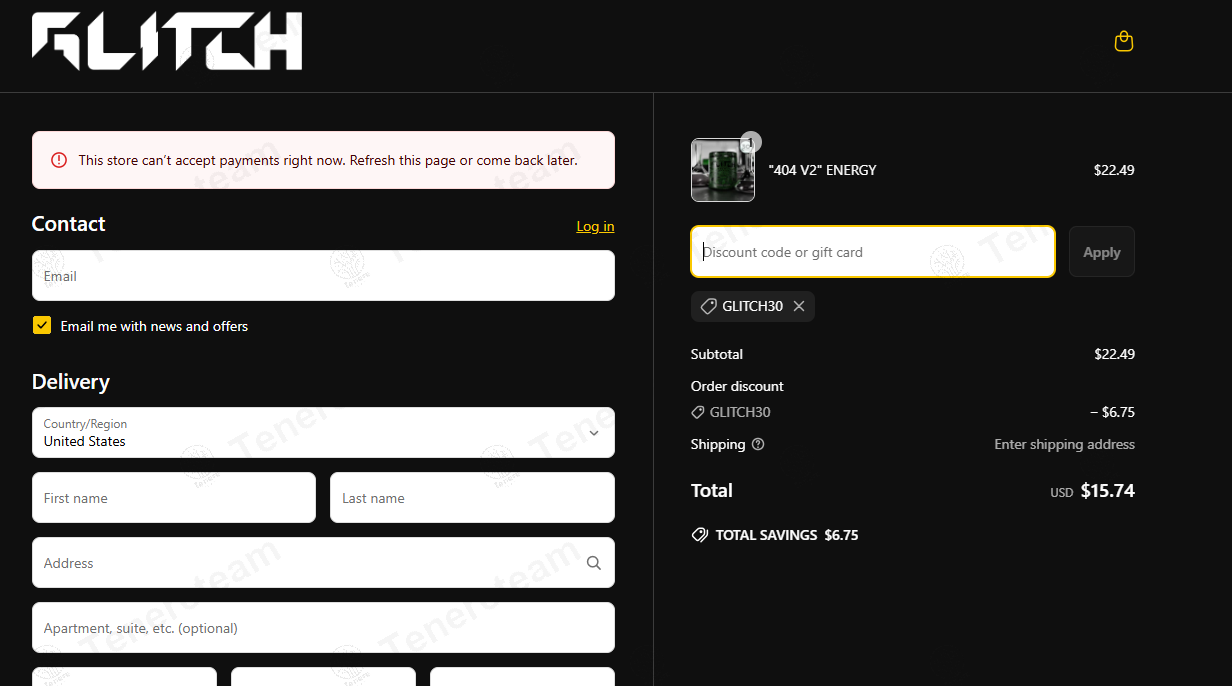Click the shipping info question mark icon
Viewport: 1232px width, 686px height.
pyautogui.click(x=758, y=444)
